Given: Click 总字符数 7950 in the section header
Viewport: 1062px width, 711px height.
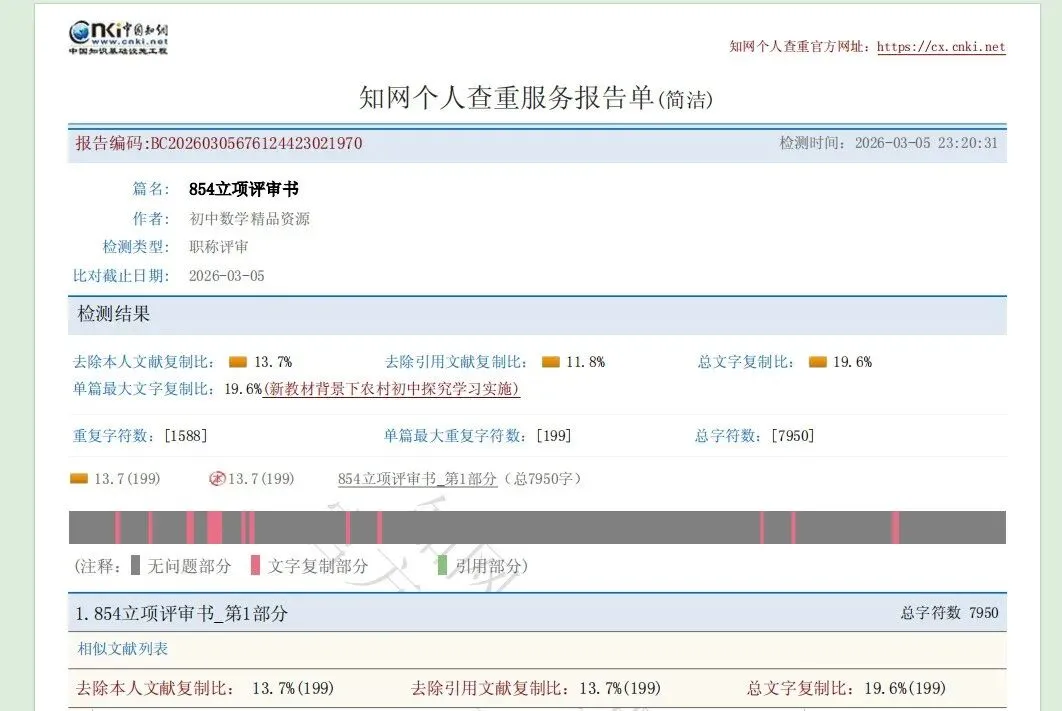Looking at the screenshot, I should pos(949,613).
